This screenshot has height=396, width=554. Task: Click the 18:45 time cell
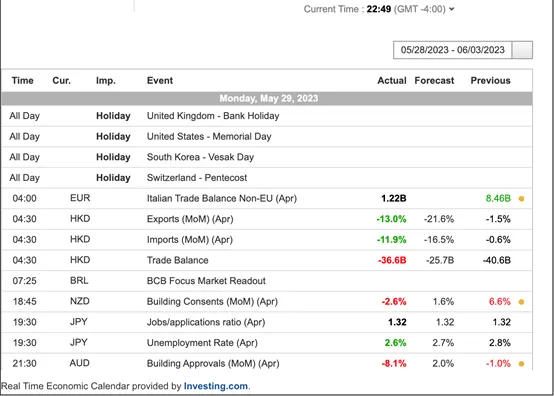pyautogui.click(x=24, y=302)
